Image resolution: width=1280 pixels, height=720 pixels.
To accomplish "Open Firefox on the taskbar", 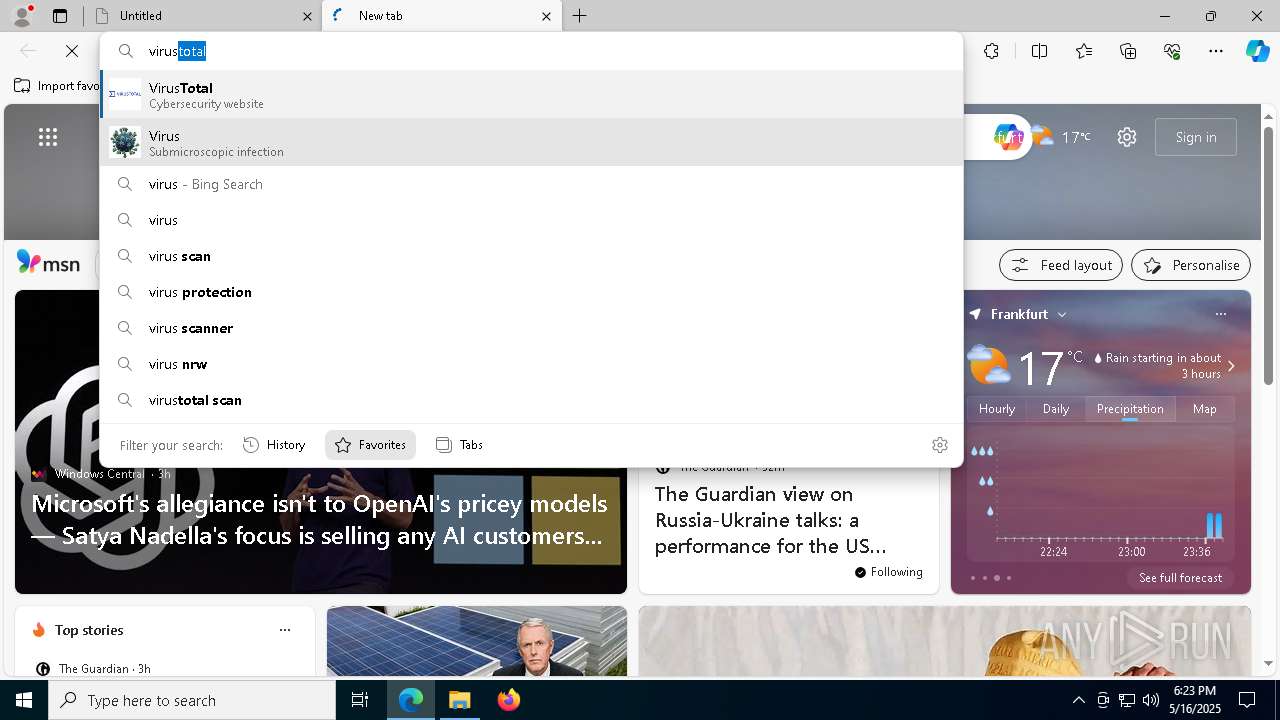I will pos(508,700).
